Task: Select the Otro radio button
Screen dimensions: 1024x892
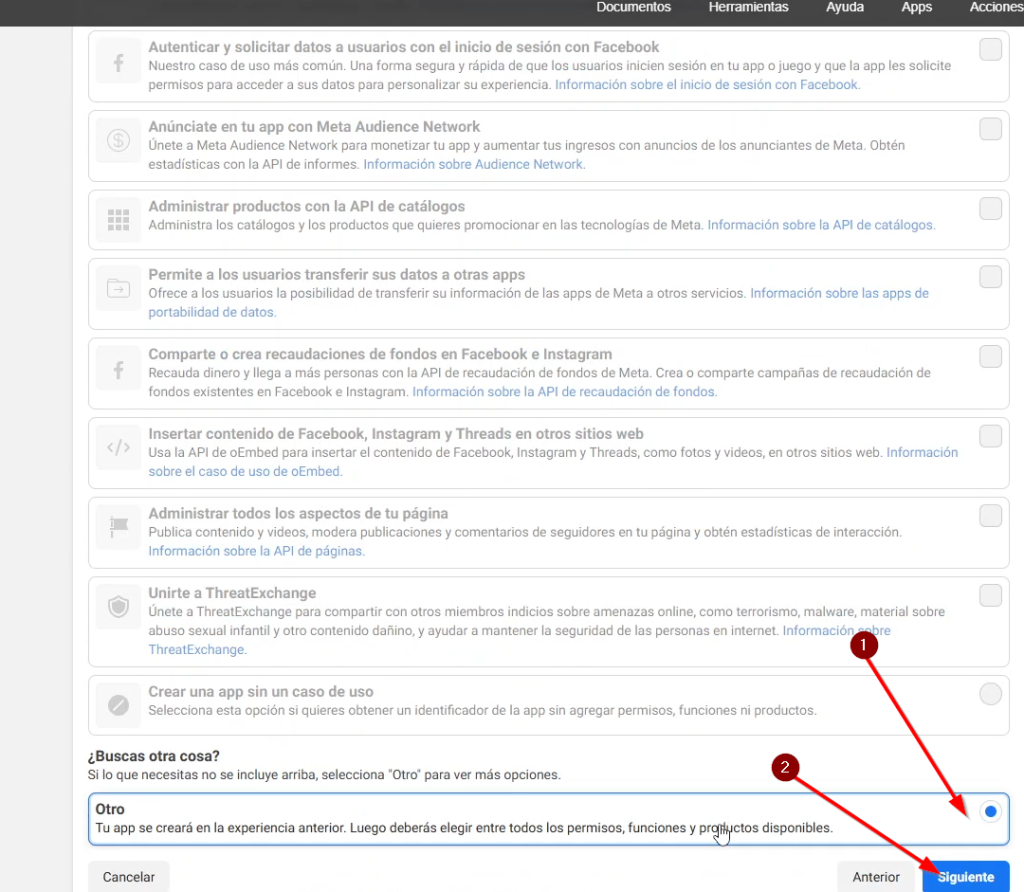Action: coord(990,812)
